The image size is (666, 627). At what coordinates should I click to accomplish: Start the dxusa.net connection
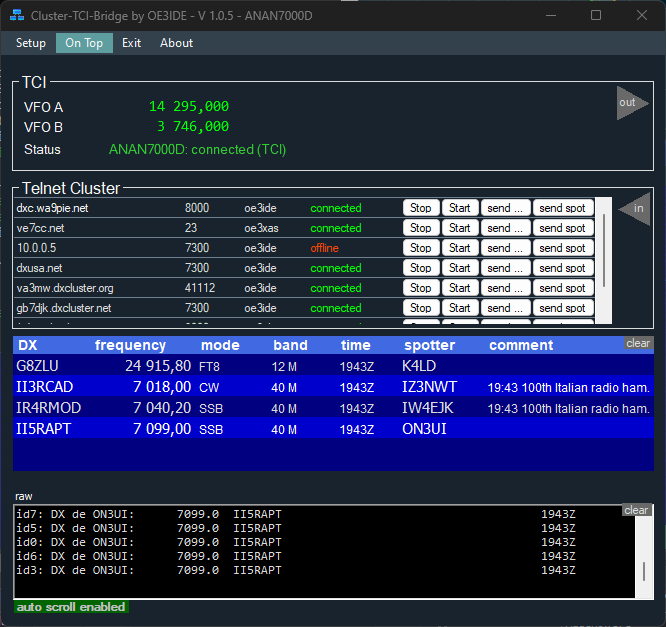pos(460,268)
